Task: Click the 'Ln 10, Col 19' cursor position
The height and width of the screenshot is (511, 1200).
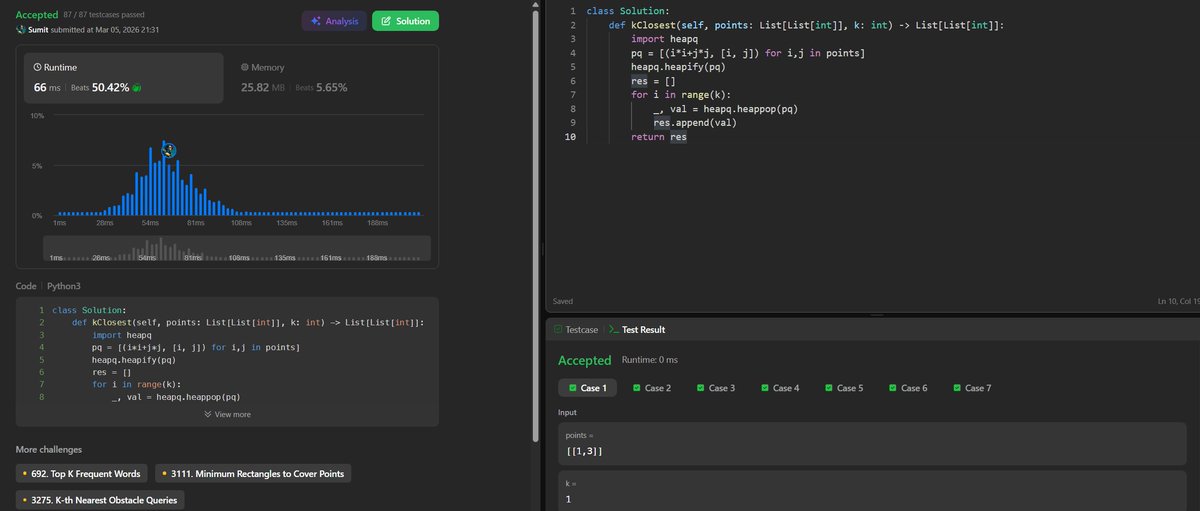Action: point(1177,300)
